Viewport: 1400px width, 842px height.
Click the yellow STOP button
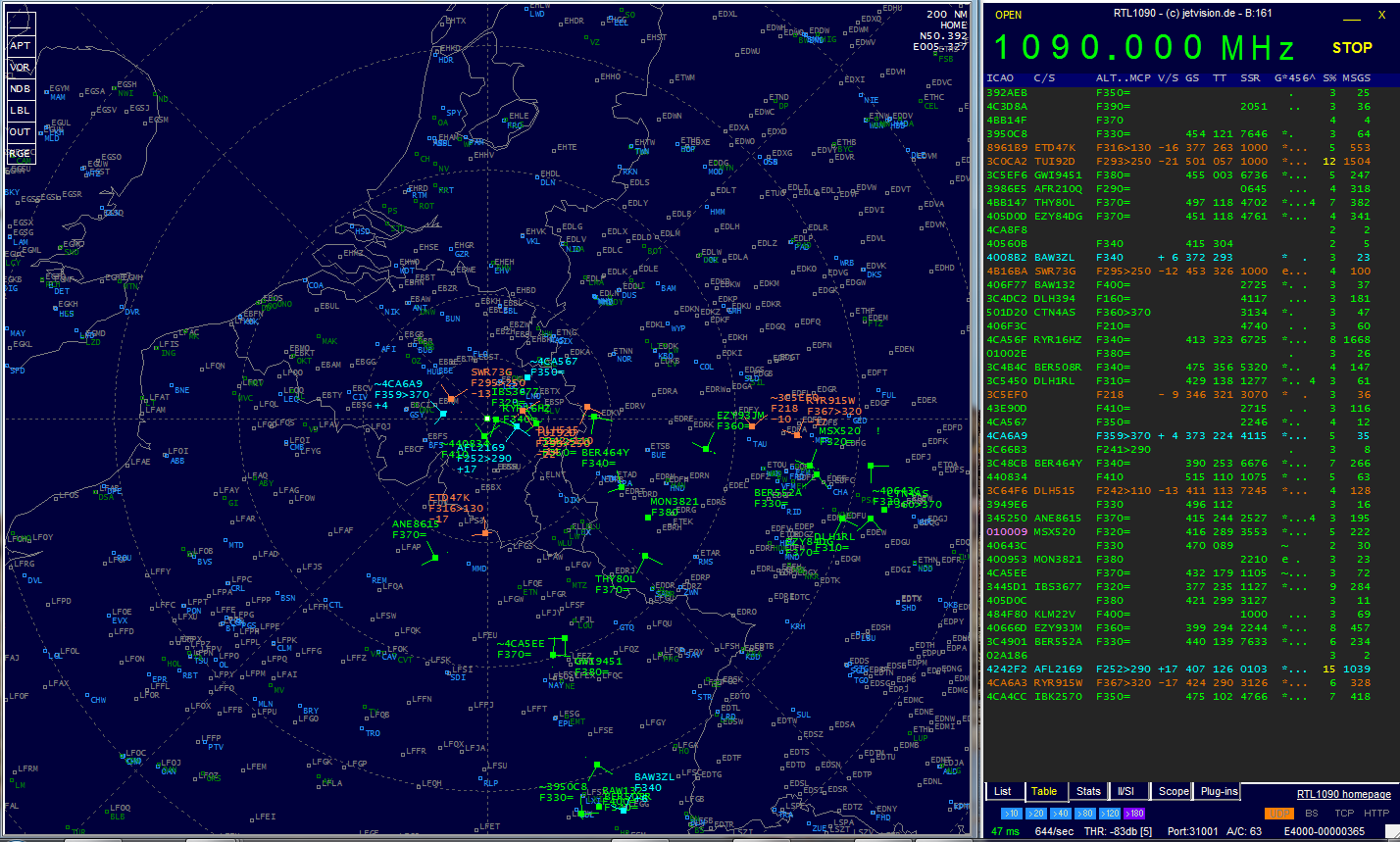coord(1352,47)
